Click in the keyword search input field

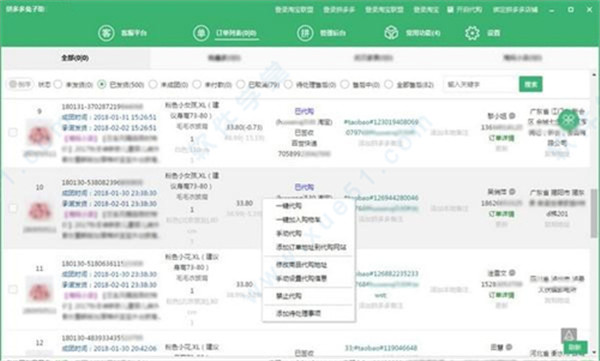point(480,84)
